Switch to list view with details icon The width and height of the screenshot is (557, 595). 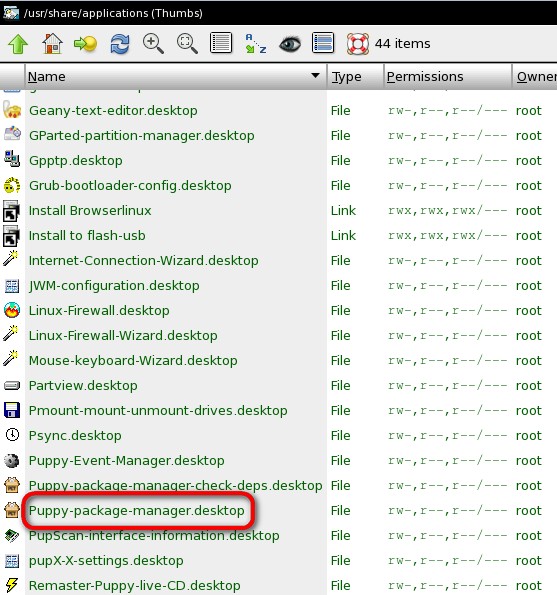(221, 42)
